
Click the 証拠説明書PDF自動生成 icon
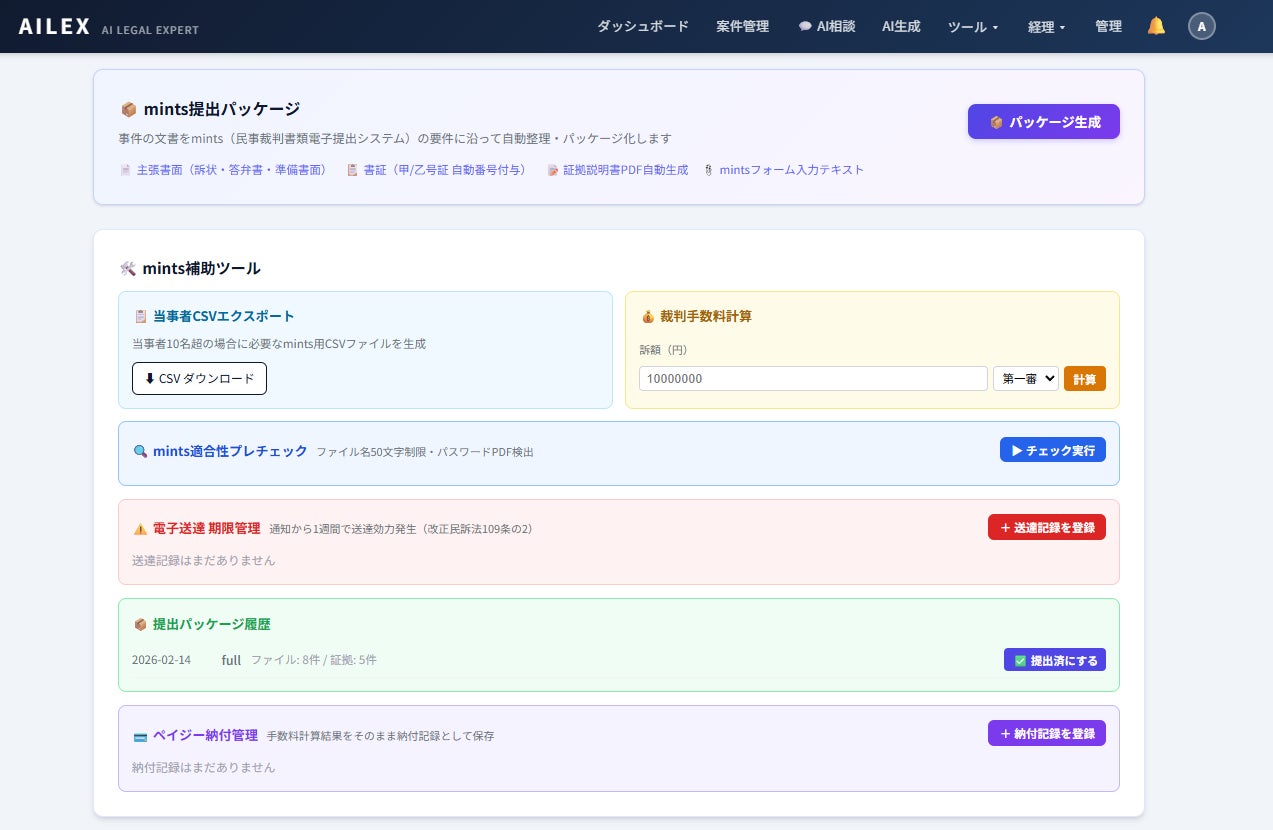pyautogui.click(x=553, y=170)
